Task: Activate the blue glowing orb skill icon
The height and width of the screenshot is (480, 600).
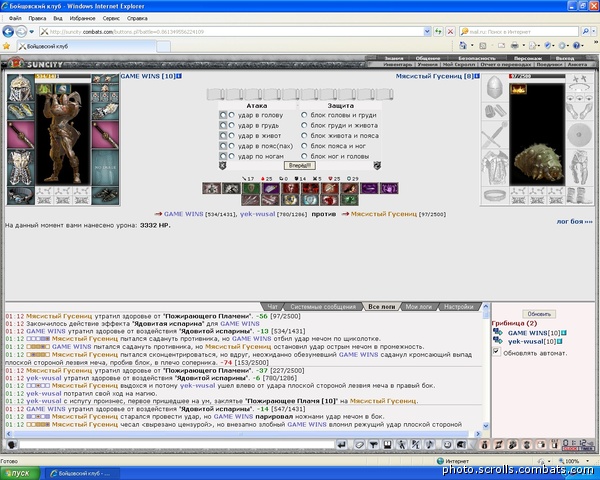Action: click(309, 199)
